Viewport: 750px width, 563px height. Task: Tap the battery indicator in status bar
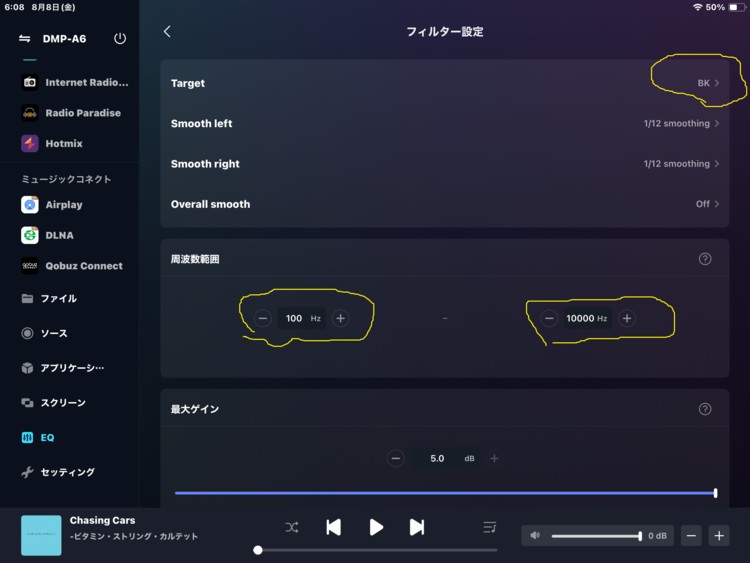click(x=737, y=7)
